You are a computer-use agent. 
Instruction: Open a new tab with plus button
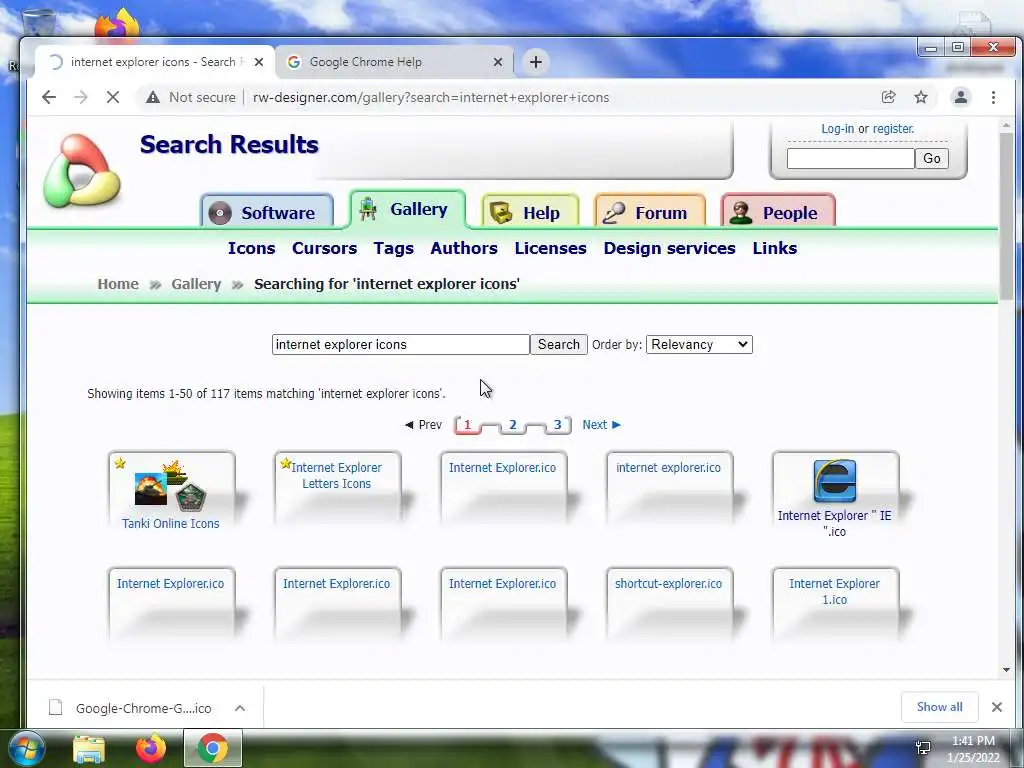[x=536, y=62]
